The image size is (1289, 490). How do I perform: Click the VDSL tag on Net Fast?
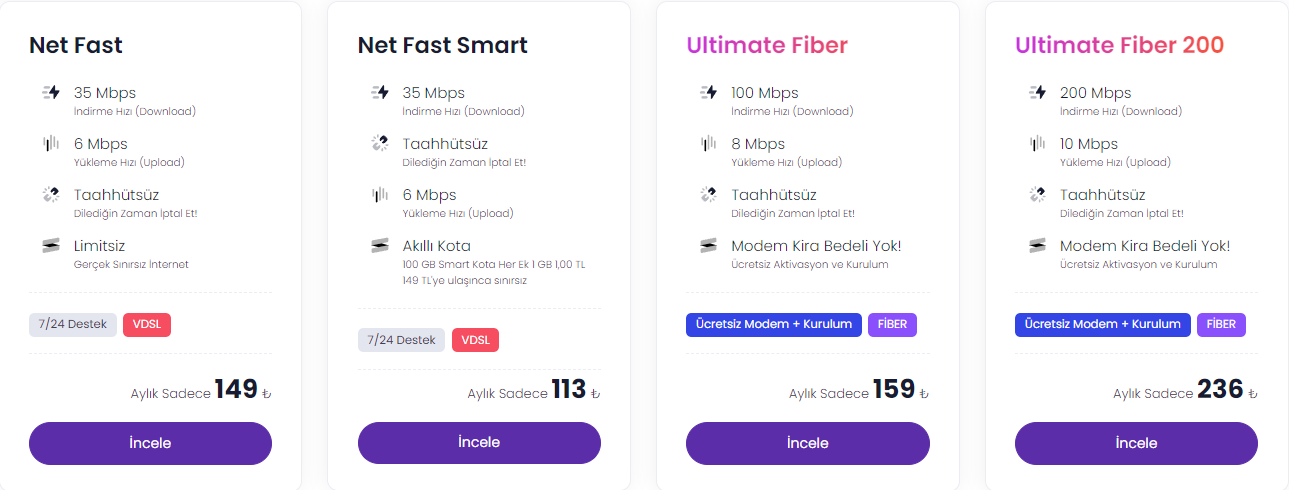tap(147, 324)
